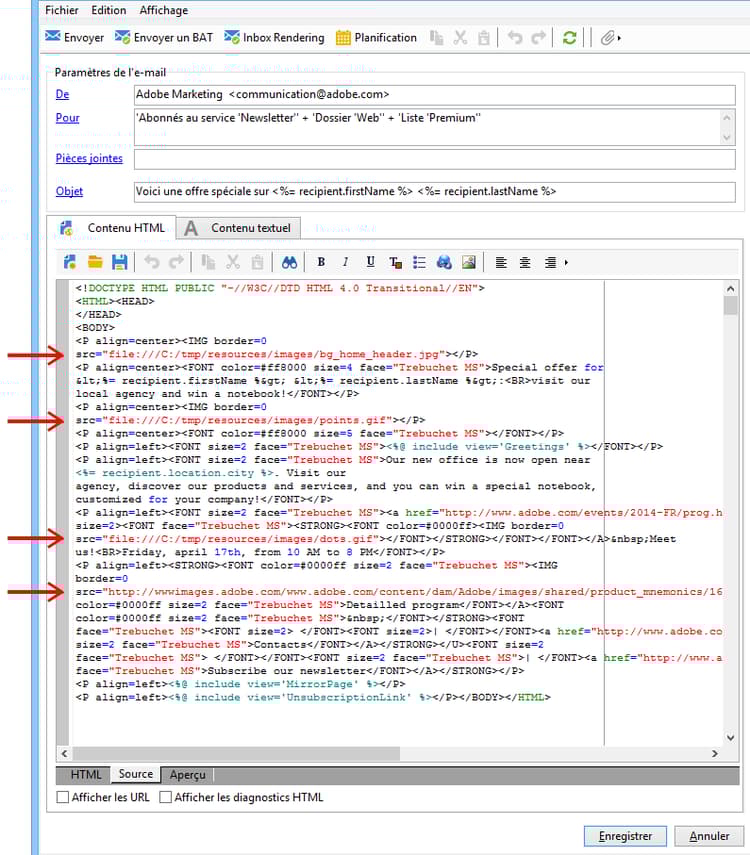Click code editor horizontal scroll left arrow
The image size is (750, 855).
click(x=64, y=754)
